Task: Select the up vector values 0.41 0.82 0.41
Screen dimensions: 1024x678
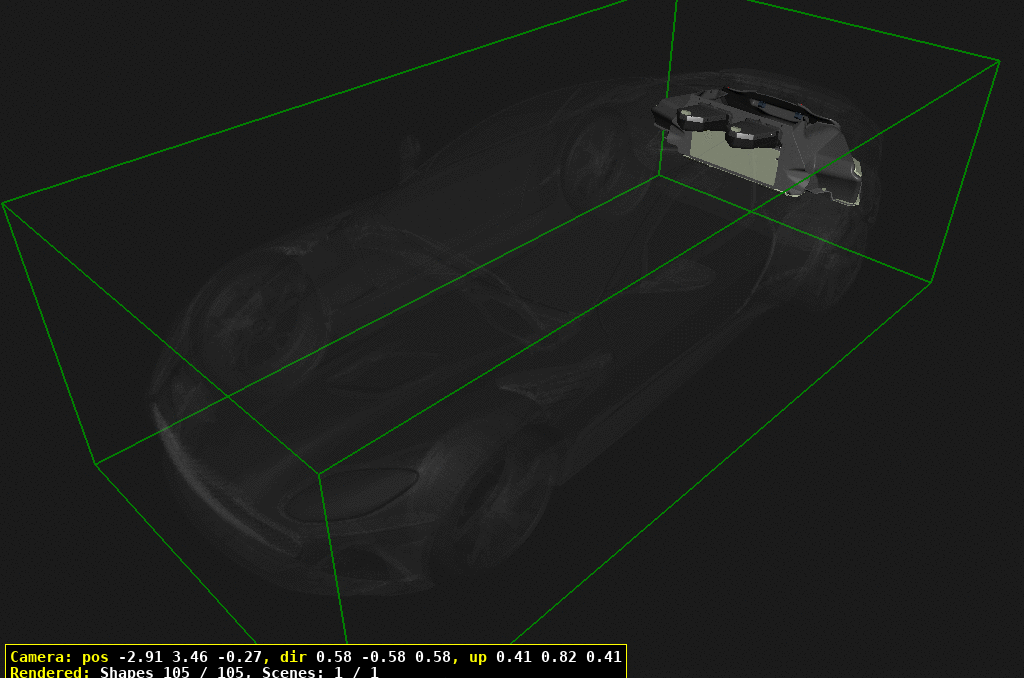Action: (560, 657)
